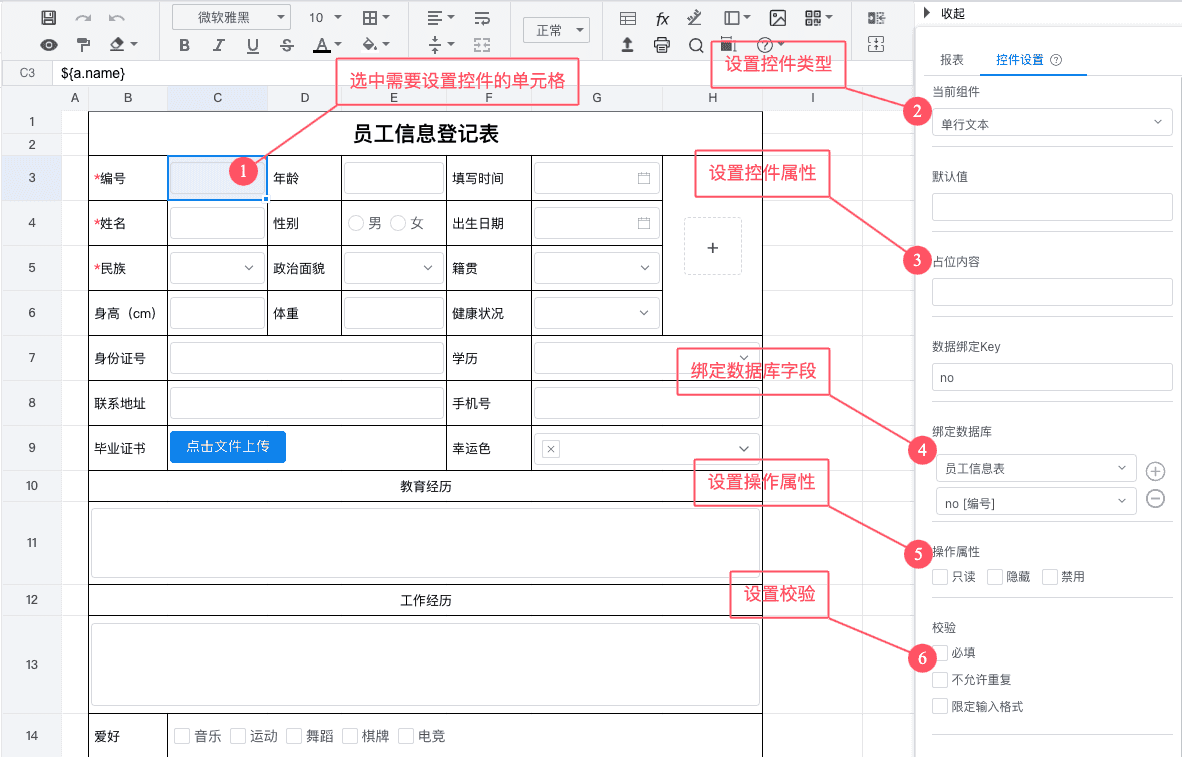Toggle bold formatting

[x=185, y=45]
